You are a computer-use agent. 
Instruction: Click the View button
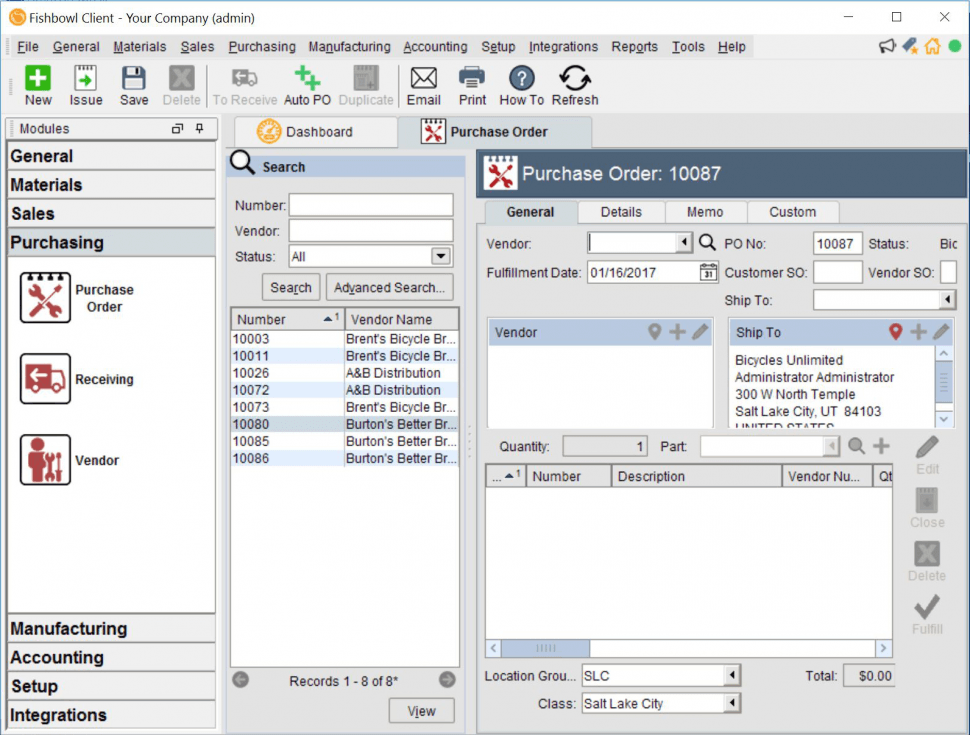coord(421,711)
